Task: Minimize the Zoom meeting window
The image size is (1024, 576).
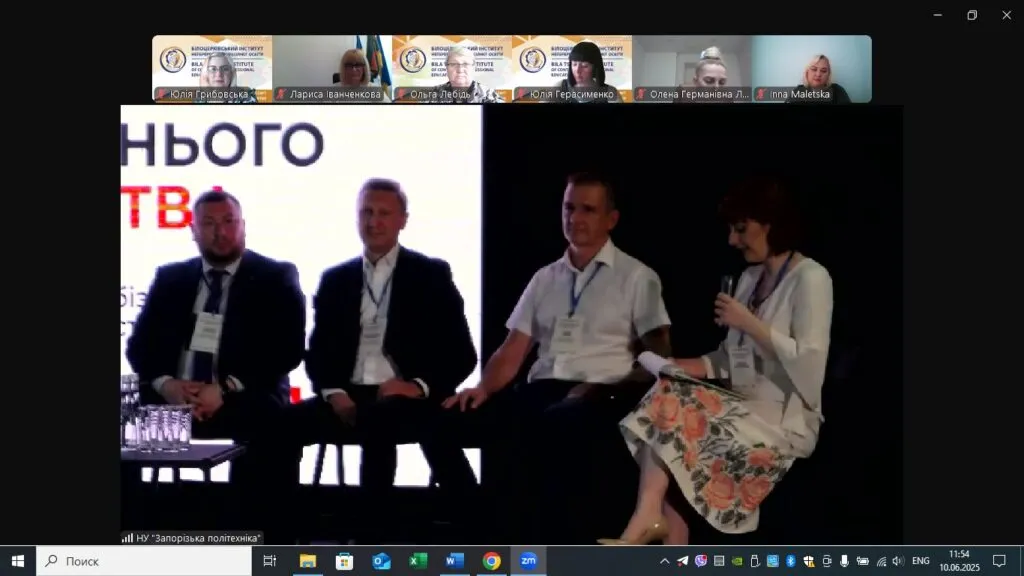Action: pyautogui.click(x=938, y=15)
